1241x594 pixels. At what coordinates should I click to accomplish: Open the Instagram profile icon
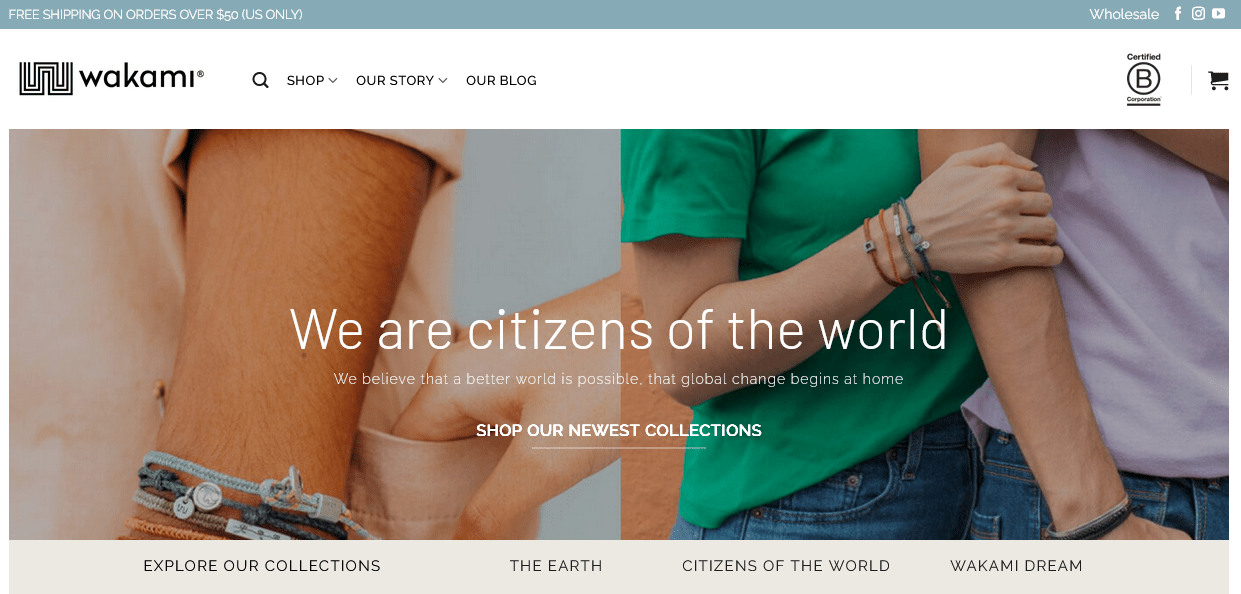click(x=1198, y=14)
